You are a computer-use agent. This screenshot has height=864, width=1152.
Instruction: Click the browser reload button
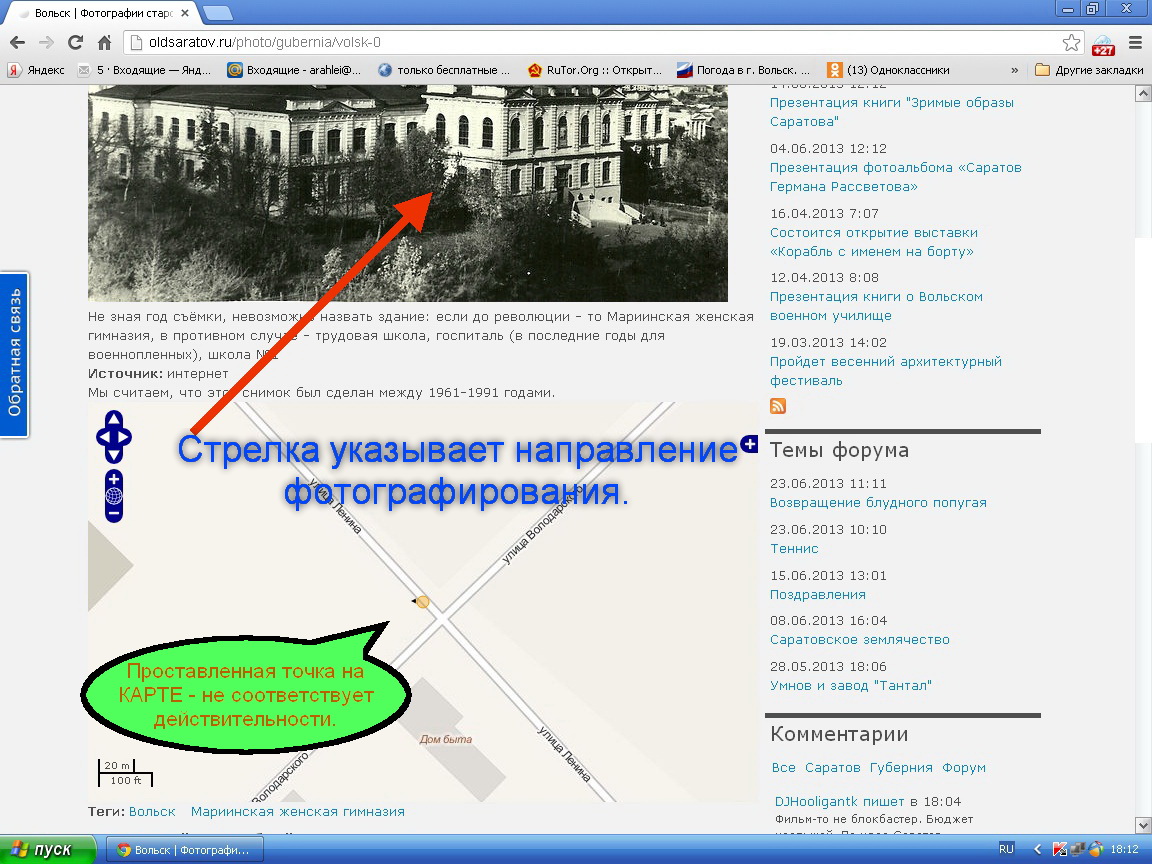point(75,43)
